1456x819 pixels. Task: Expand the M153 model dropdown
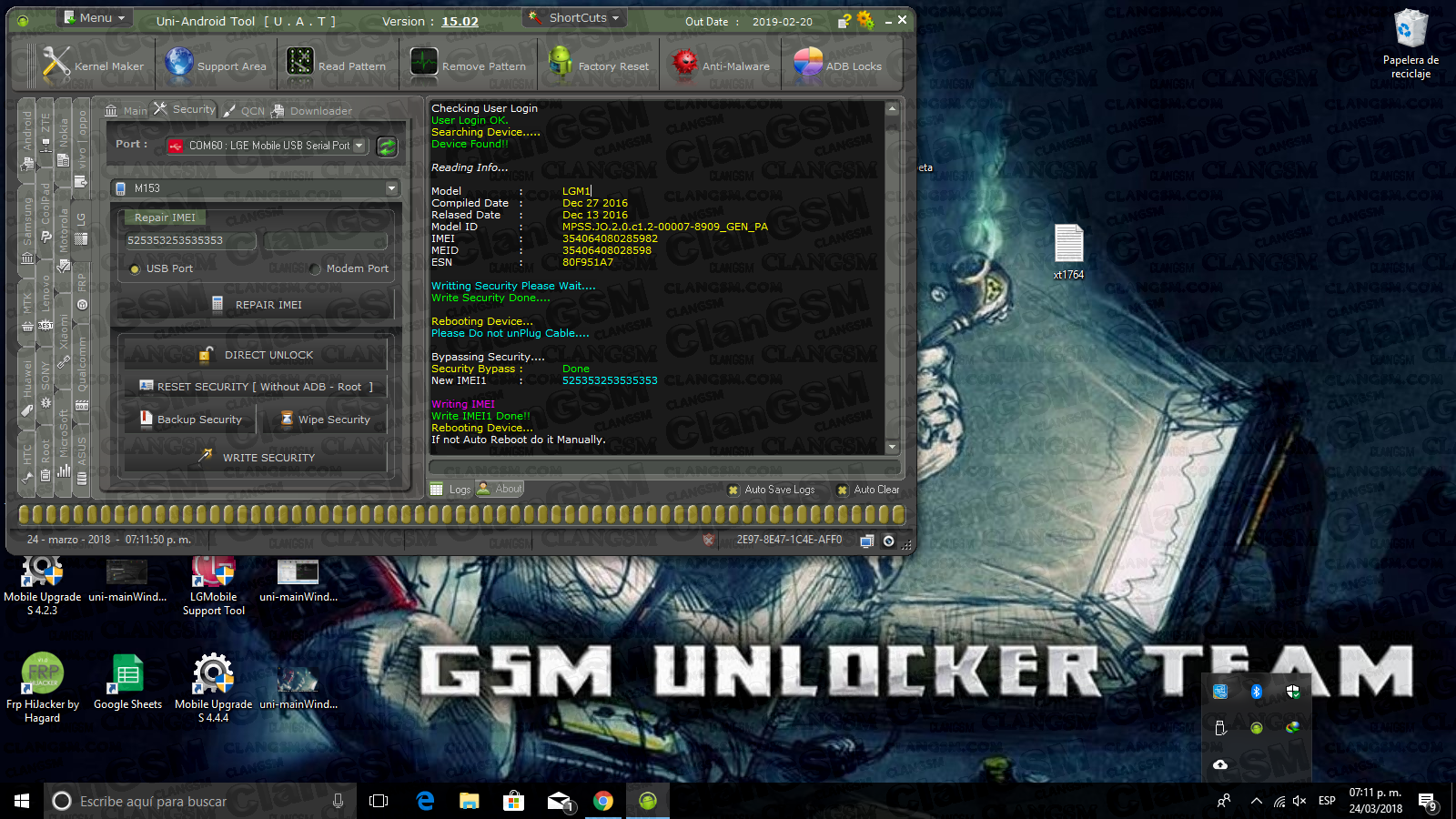coord(392,188)
